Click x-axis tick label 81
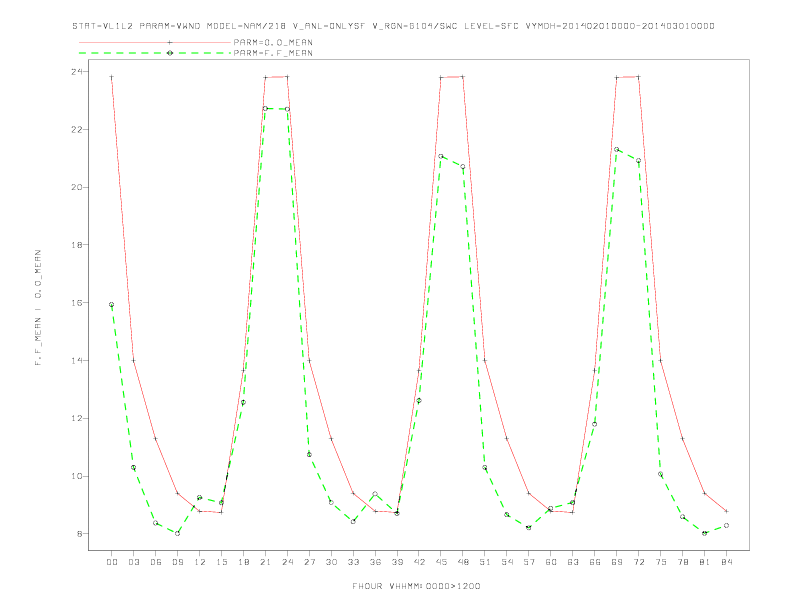The image size is (792, 612). [705, 562]
